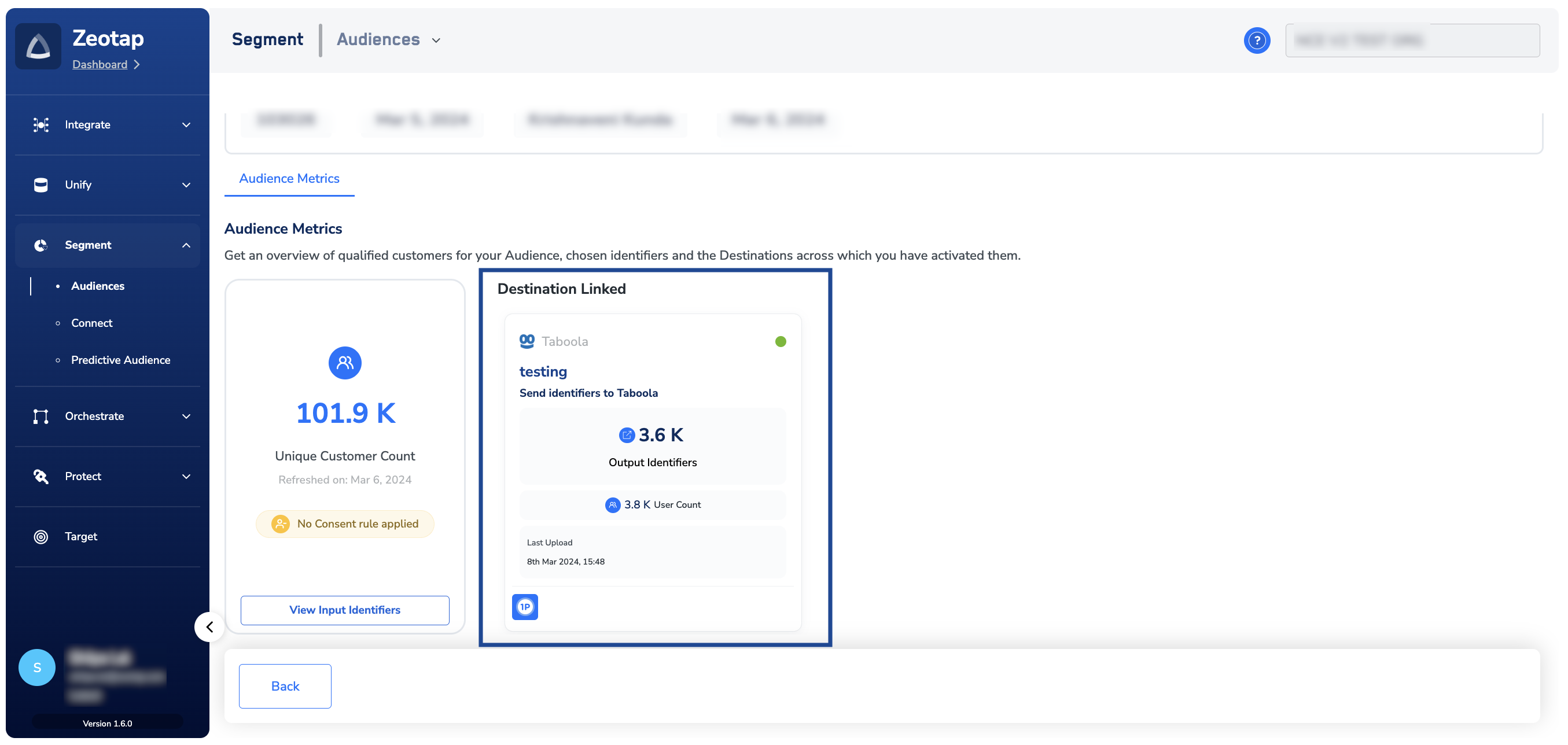The height and width of the screenshot is (745, 1568).
Task: Collapse the Segment menu chevron
Action: point(186,245)
